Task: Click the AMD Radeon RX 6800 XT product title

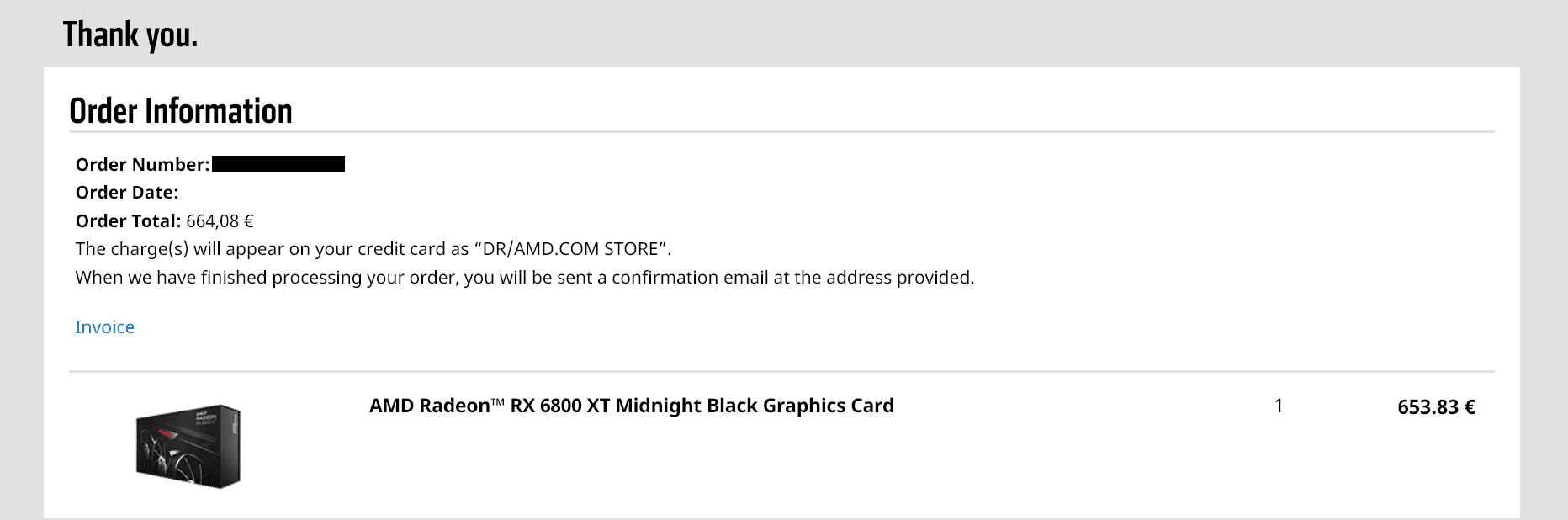Action: (631, 406)
